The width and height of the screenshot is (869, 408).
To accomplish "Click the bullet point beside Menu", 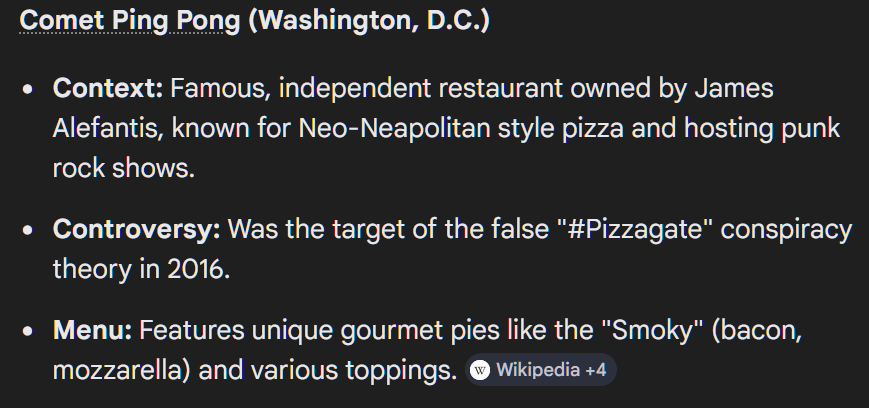I will click(28, 332).
